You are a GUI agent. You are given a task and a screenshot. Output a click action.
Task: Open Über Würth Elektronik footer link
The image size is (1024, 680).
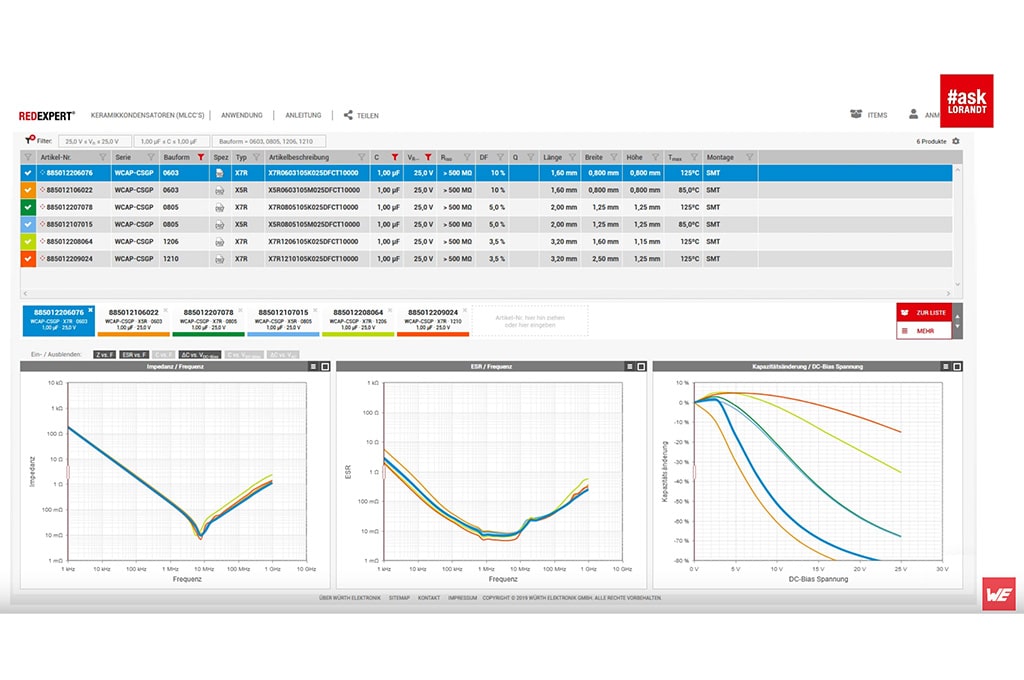tap(349, 598)
